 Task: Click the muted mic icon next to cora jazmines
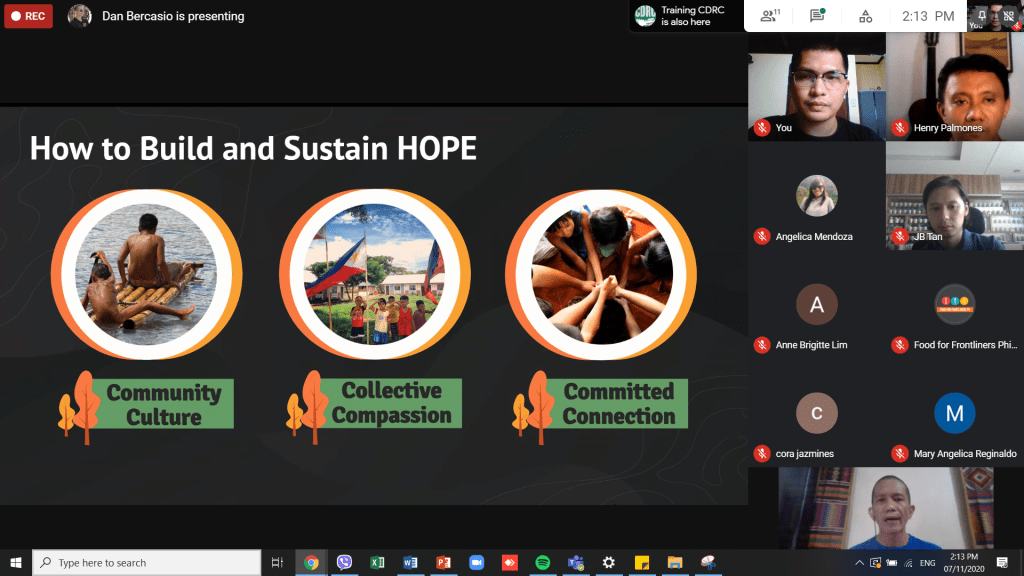pyautogui.click(x=762, y=453)
